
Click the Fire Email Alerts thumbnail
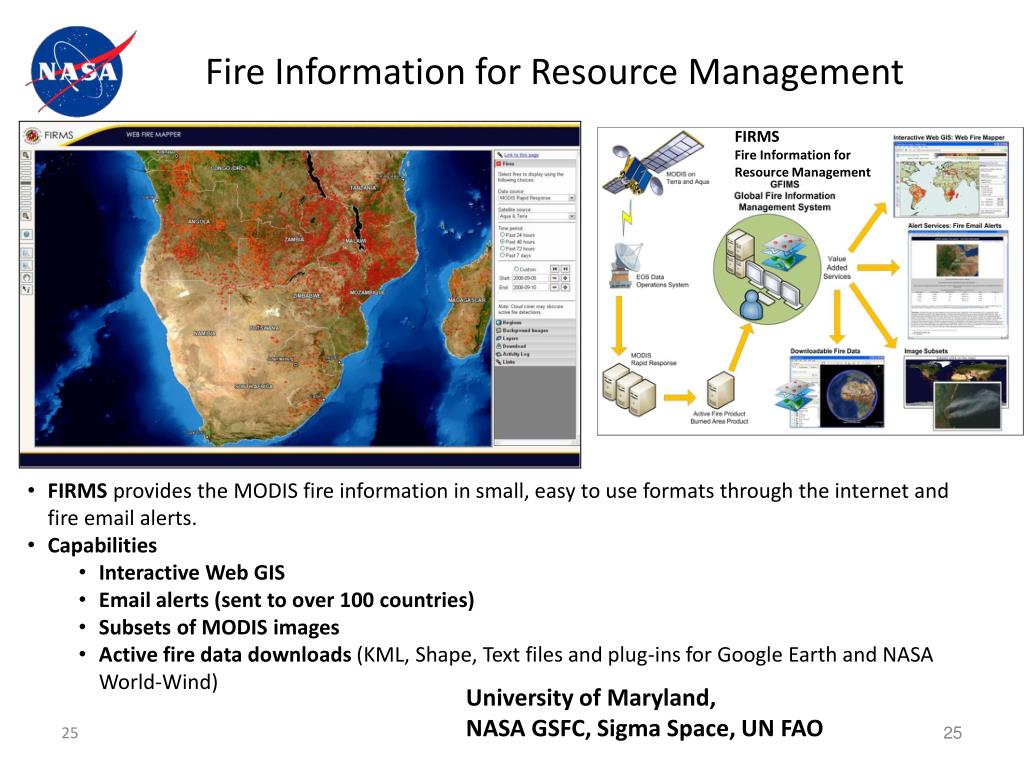point(957,283)
